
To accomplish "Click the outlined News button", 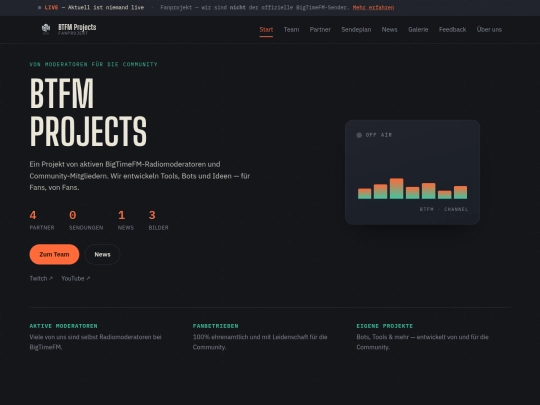I will (102, 255).
